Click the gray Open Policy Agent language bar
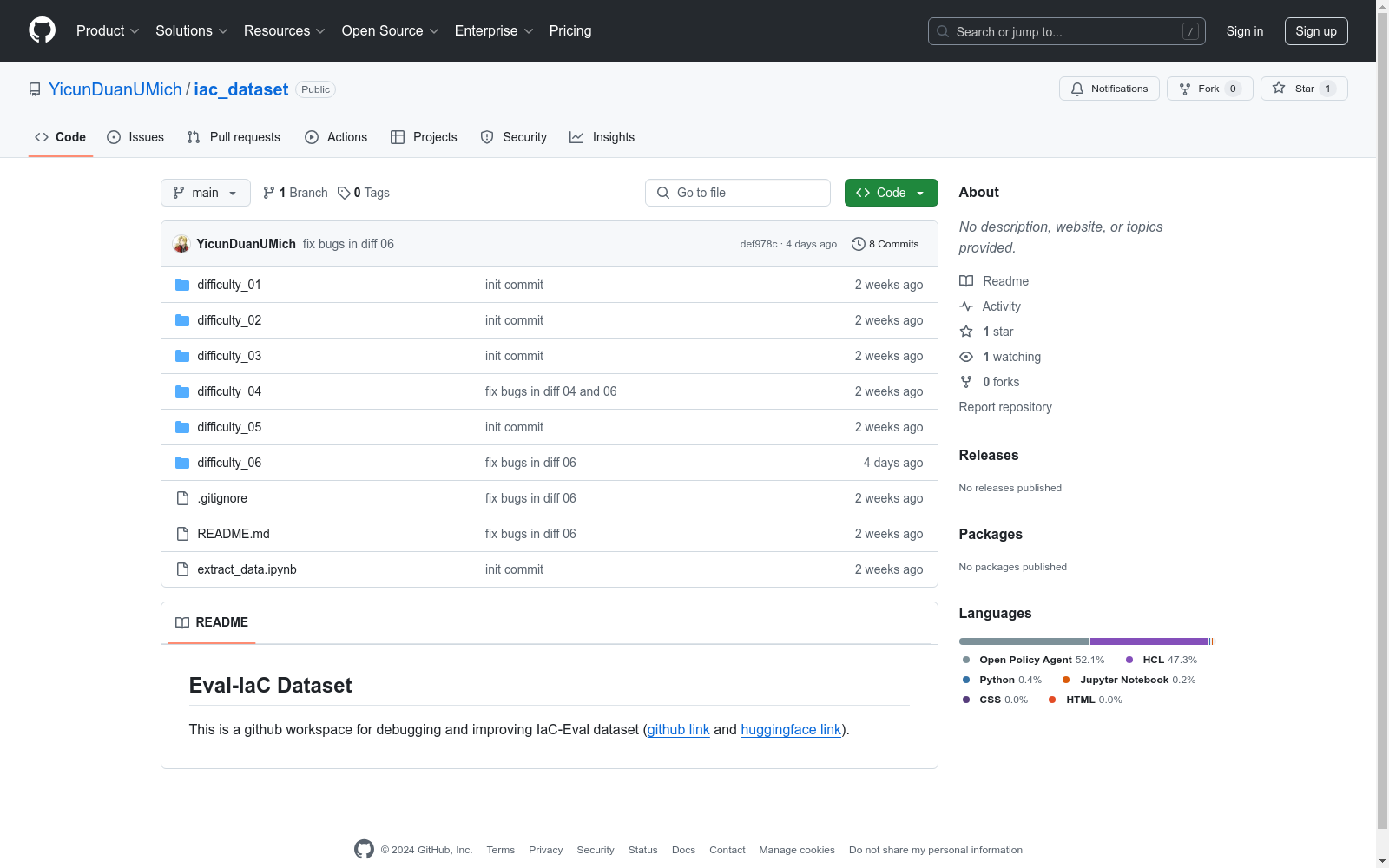This screenshot has width=1389, height=868. (x=1024, y=641)
